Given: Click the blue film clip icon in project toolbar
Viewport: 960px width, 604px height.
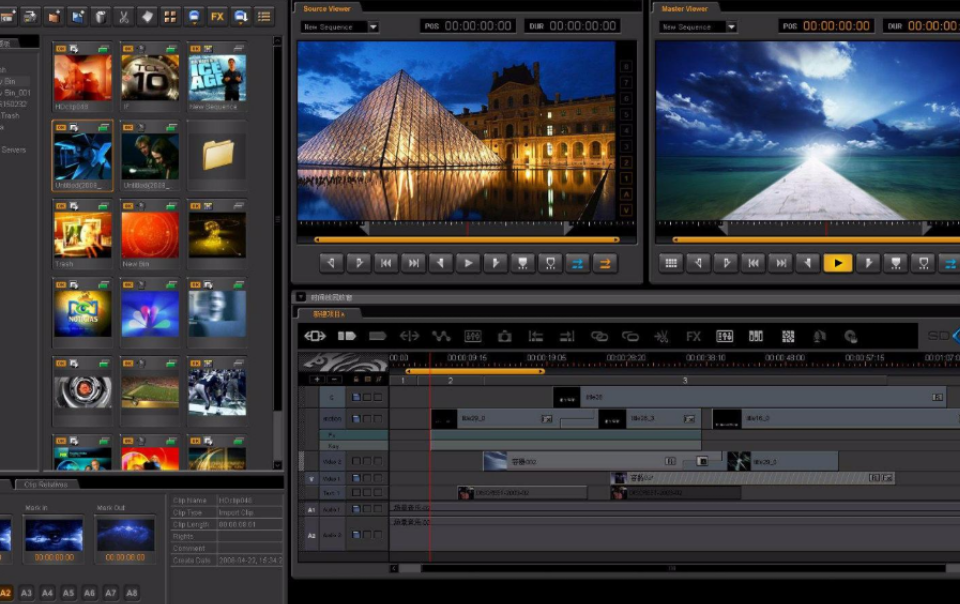Looking at the screenshot, I should pos(77,17).
